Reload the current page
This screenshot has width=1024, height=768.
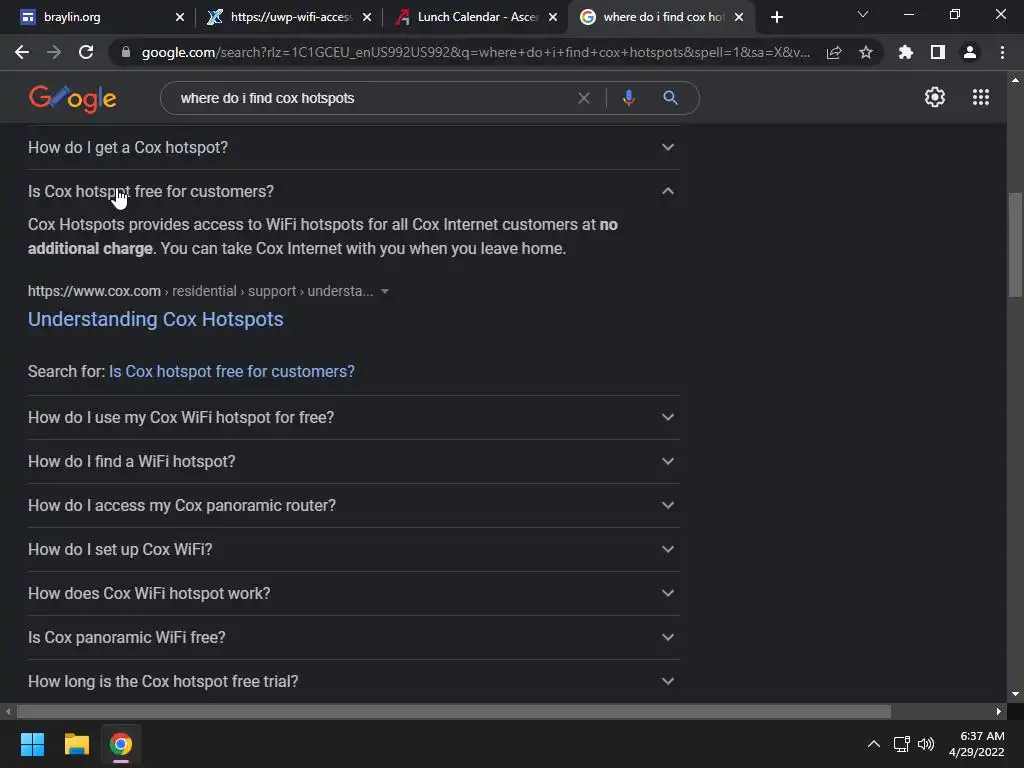[x=86, y=52]
